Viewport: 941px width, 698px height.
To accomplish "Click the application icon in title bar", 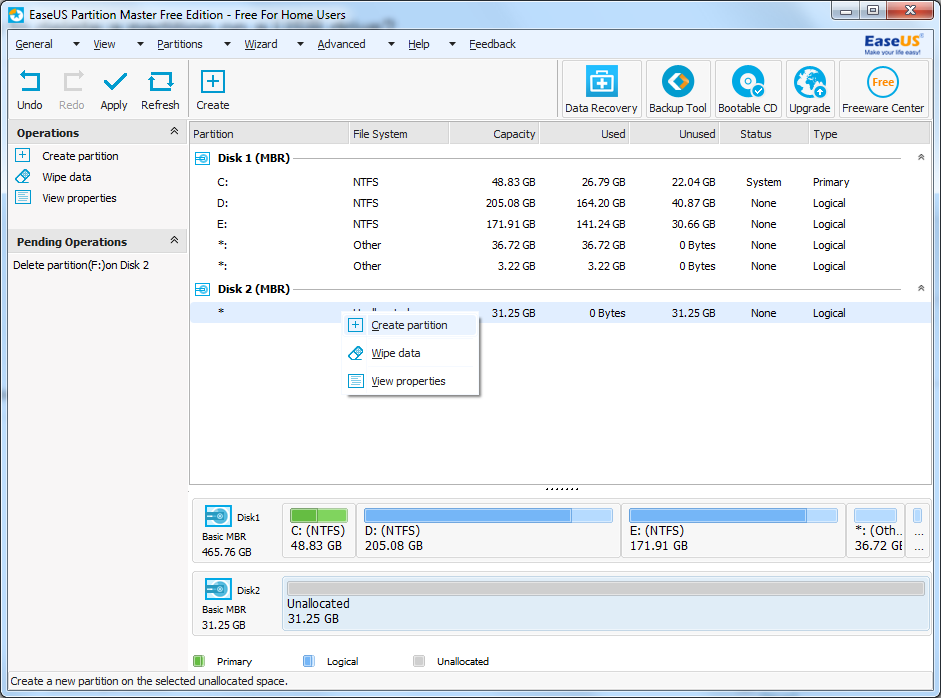I will (16, 15).
